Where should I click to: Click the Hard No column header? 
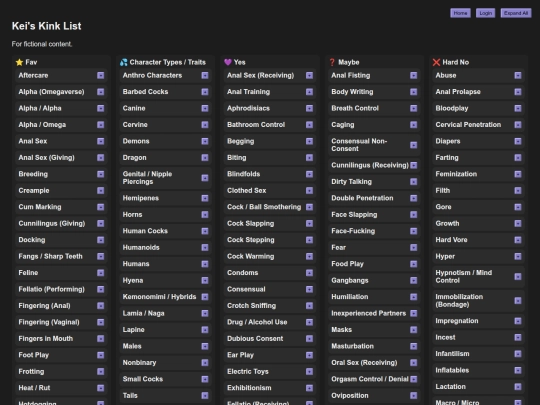tap(451, 62)
